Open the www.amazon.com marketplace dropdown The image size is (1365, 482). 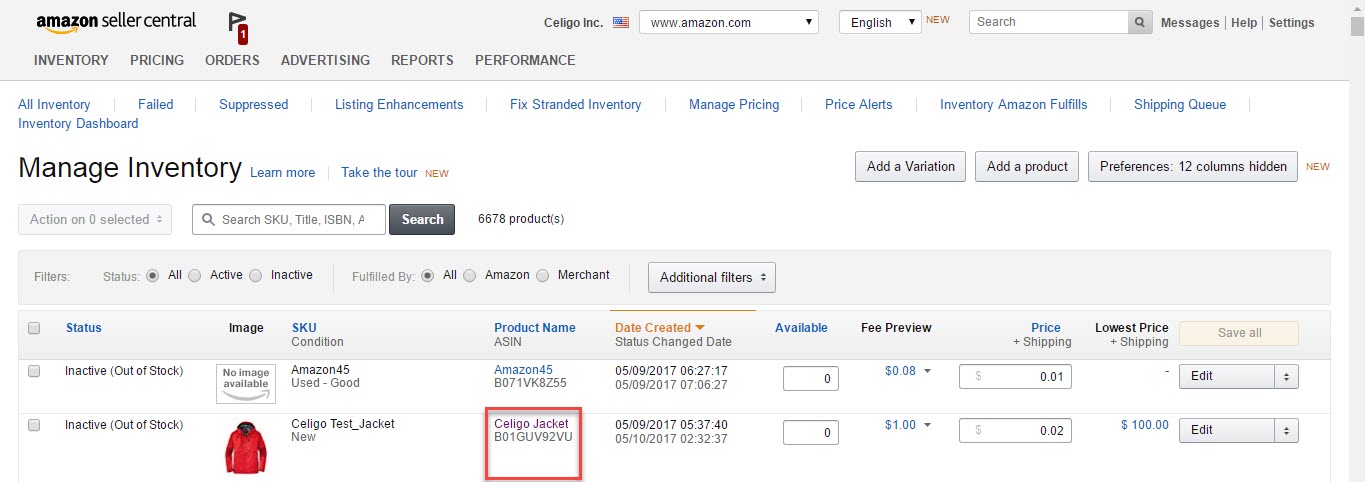coord(728,22)
